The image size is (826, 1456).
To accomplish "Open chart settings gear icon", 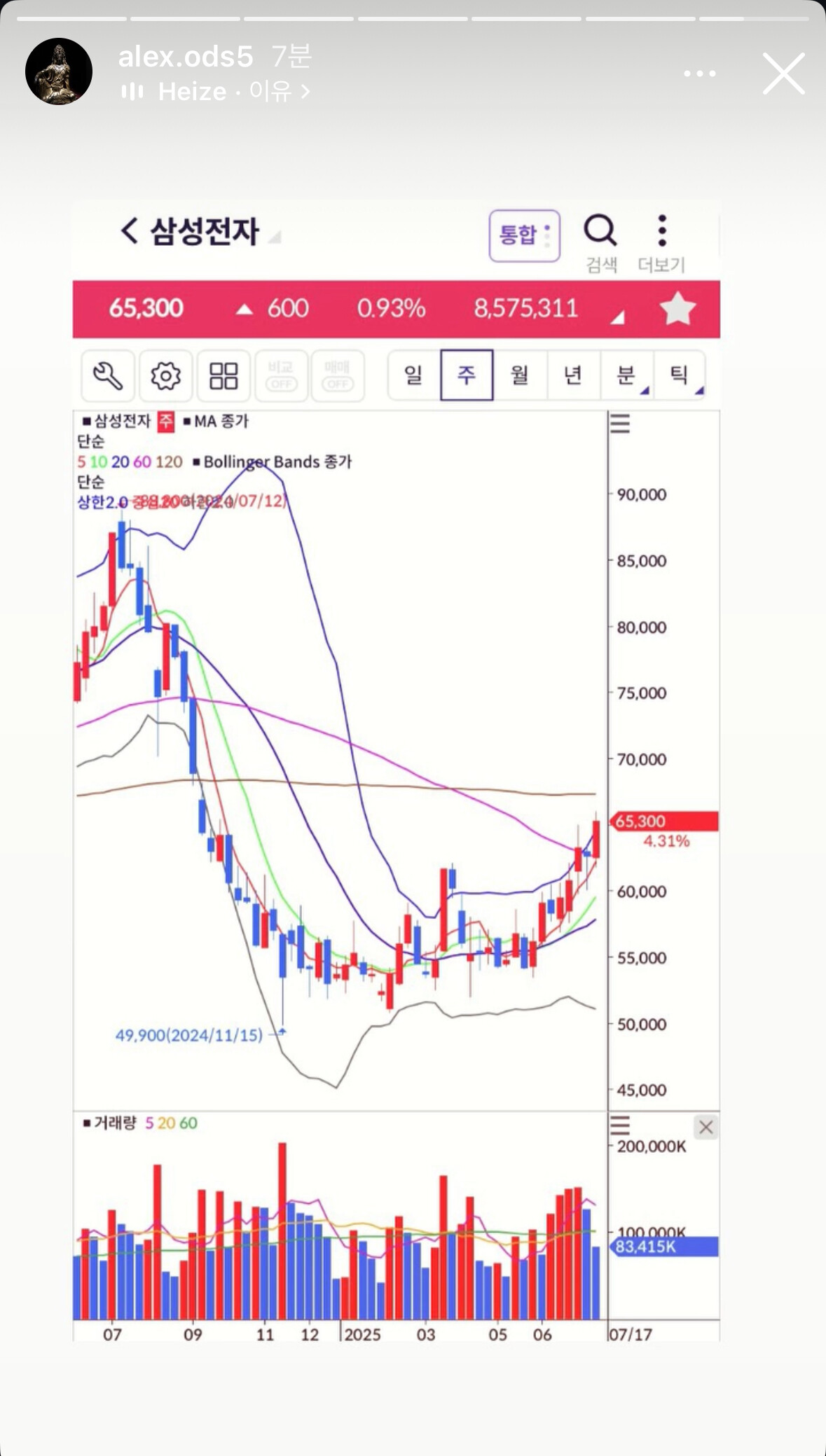I will [165, 375].
